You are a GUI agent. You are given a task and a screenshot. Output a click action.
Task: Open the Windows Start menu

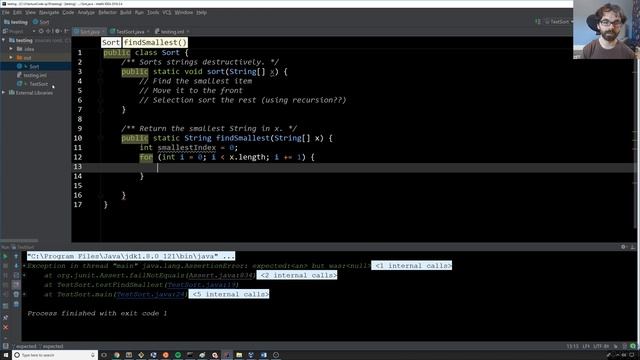pos(6,355)
